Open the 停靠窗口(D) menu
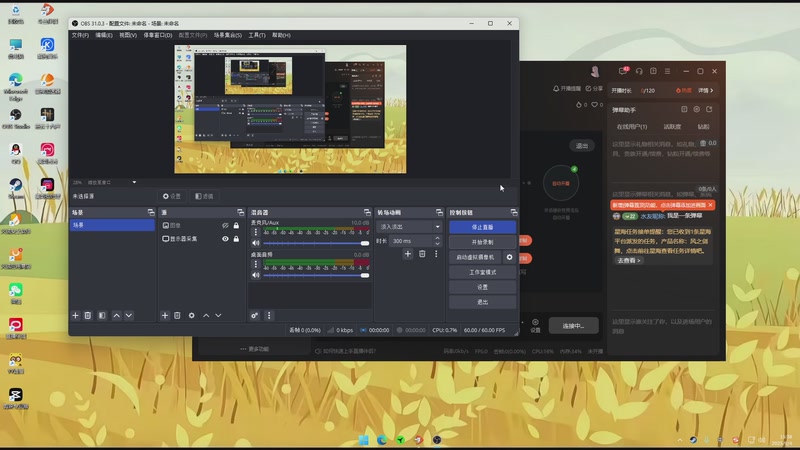Image resolution: width=800 pixels, height=450 pixels. pos(158,35)
